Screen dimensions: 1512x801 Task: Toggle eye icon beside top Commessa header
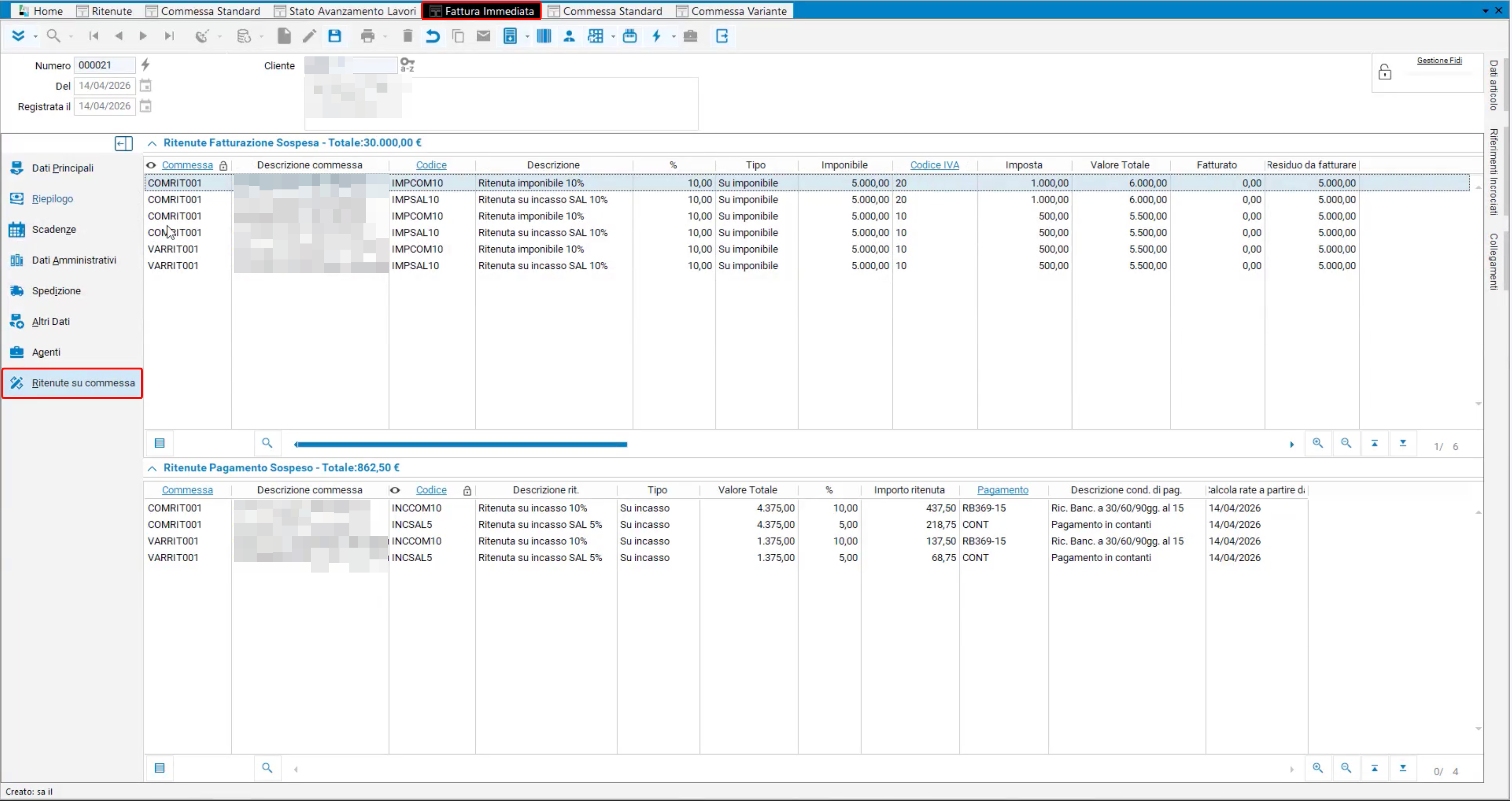[151, 165]
